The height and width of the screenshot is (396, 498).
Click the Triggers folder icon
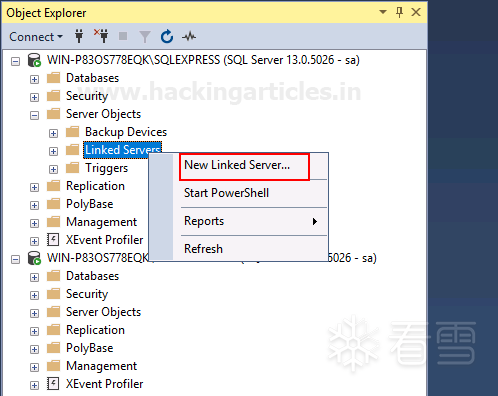tap(72, 168)
